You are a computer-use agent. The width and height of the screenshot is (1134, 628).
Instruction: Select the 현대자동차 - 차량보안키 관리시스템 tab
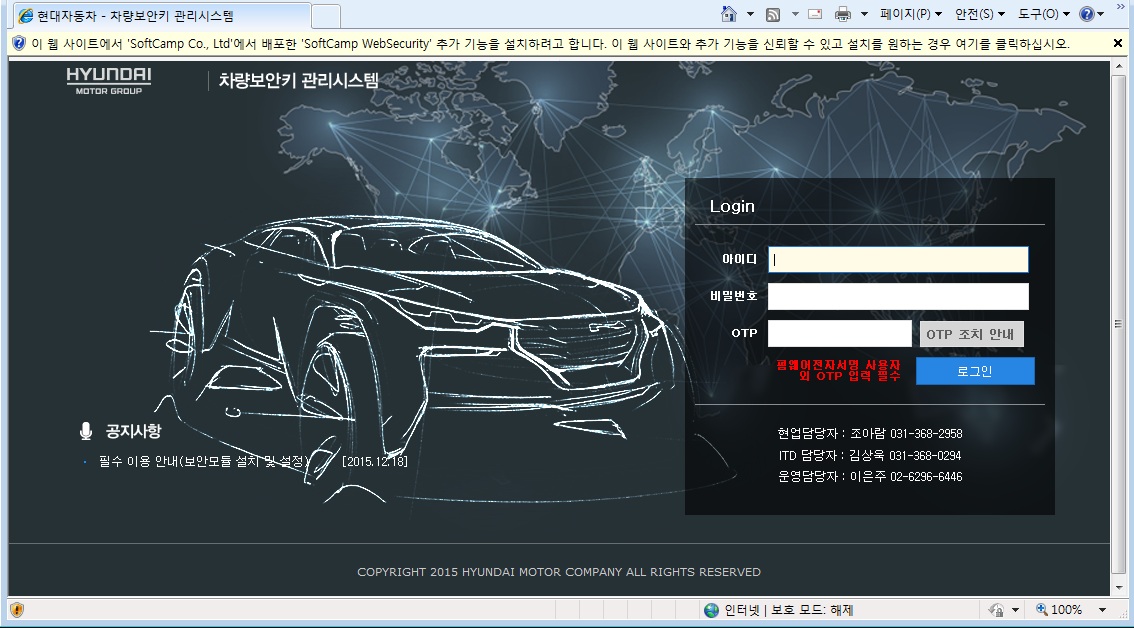pyautogui.click(x=161, y=16)
